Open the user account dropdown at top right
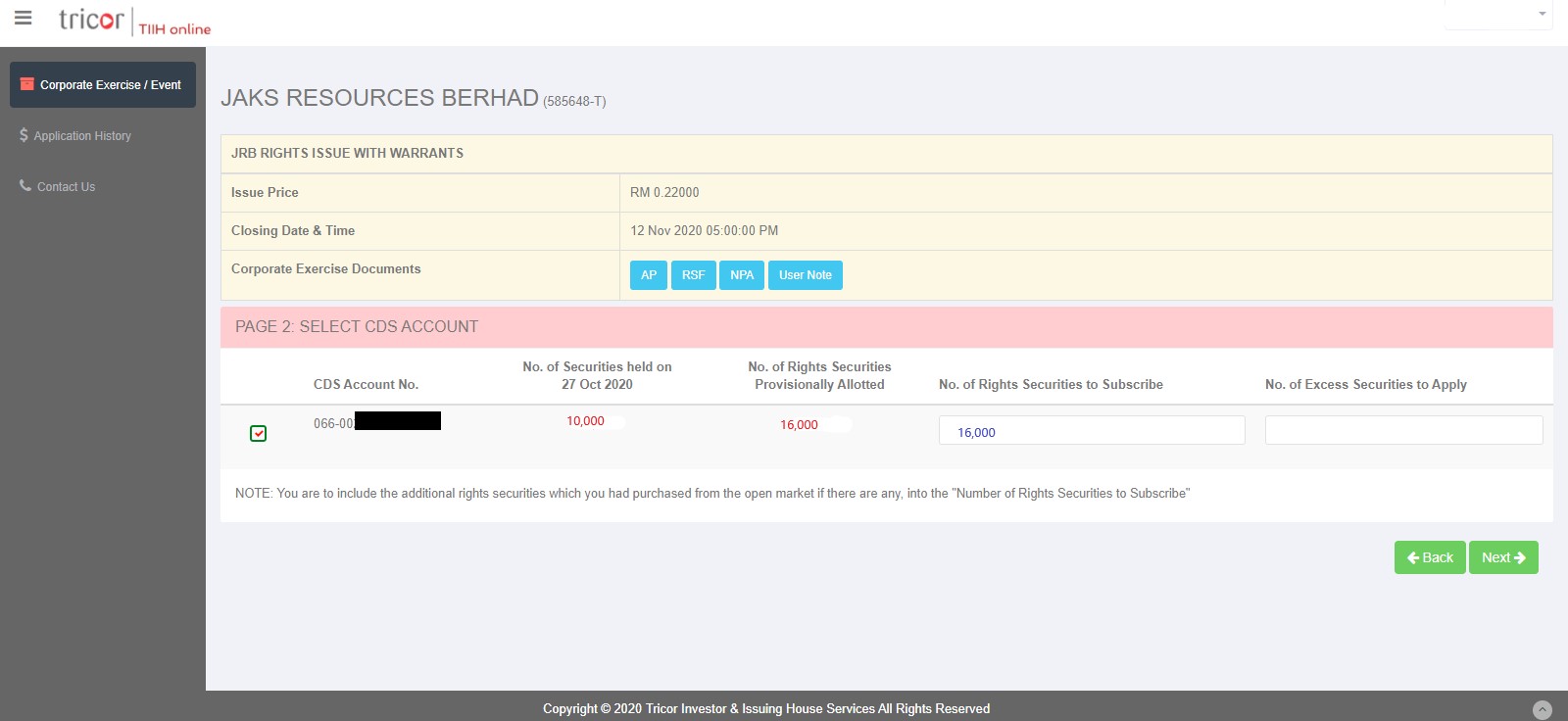 click(1498, 15)
